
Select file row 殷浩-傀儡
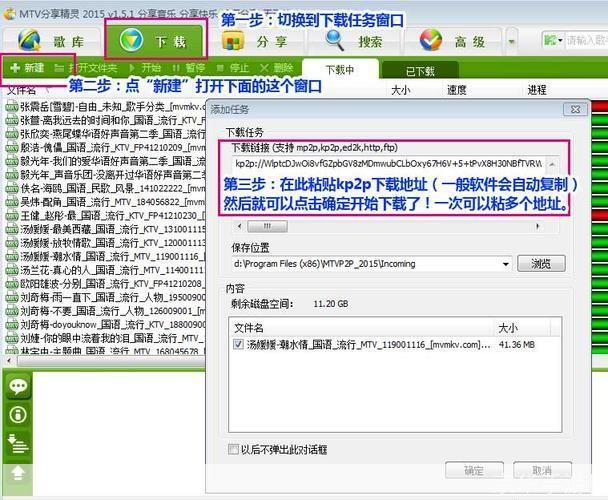[105, 147]
